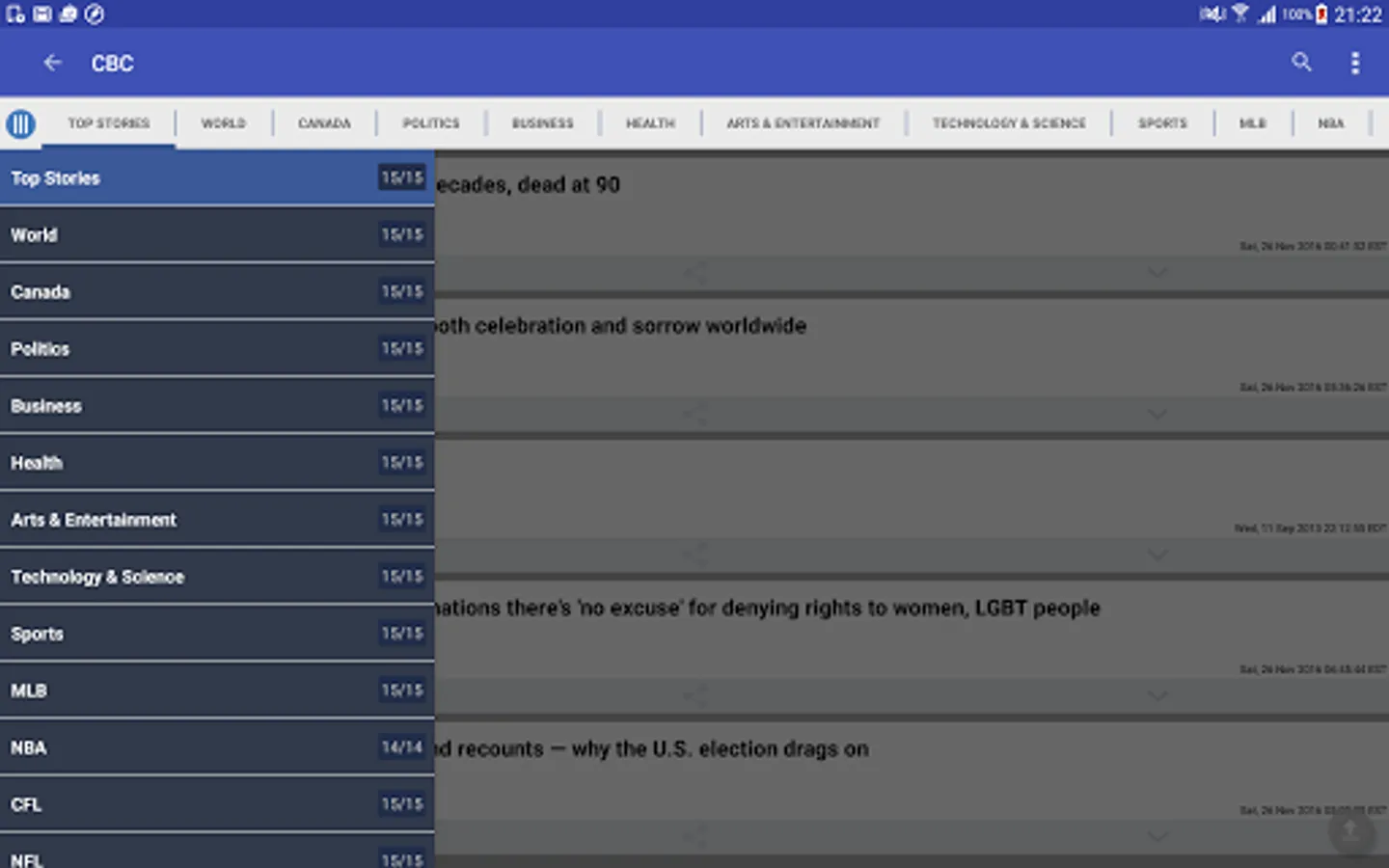Tap the battery indicator in status bar
1389x868 pixels.
point(1321,14)
